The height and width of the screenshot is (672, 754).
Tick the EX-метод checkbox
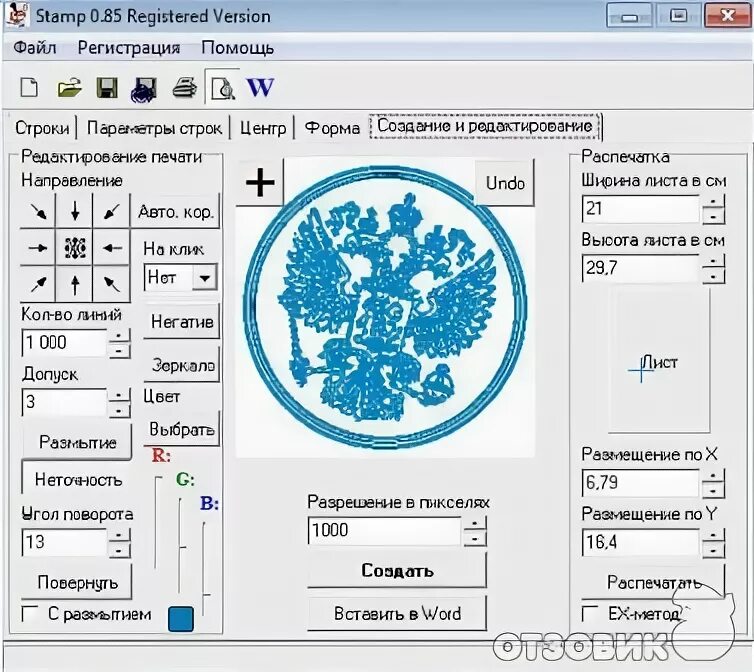590,614
